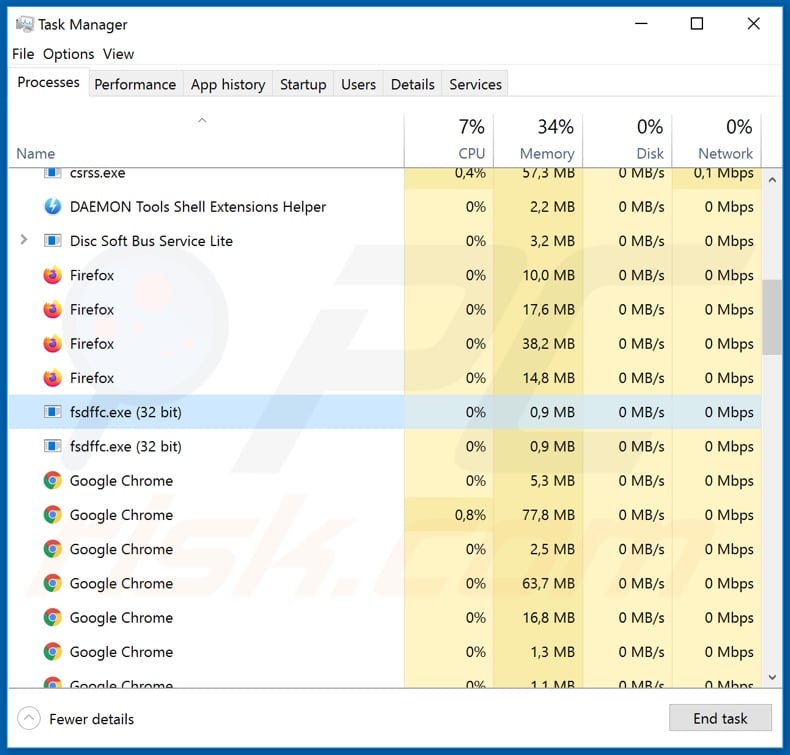Select the Firefox process using 38,2 MB
This screenshot has height=755, width=790.
pyautogui.click(x=385, y=344)
